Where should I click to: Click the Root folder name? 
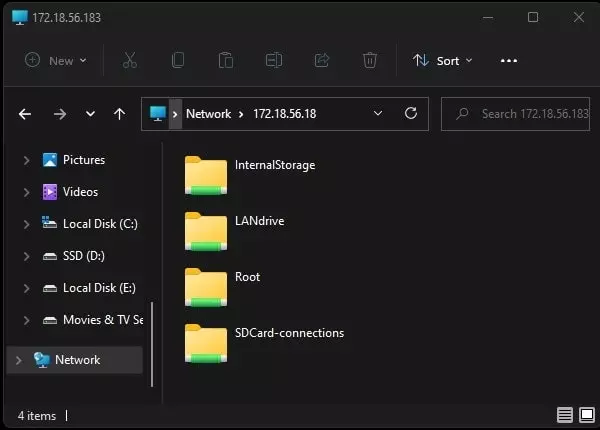point(247,277)
